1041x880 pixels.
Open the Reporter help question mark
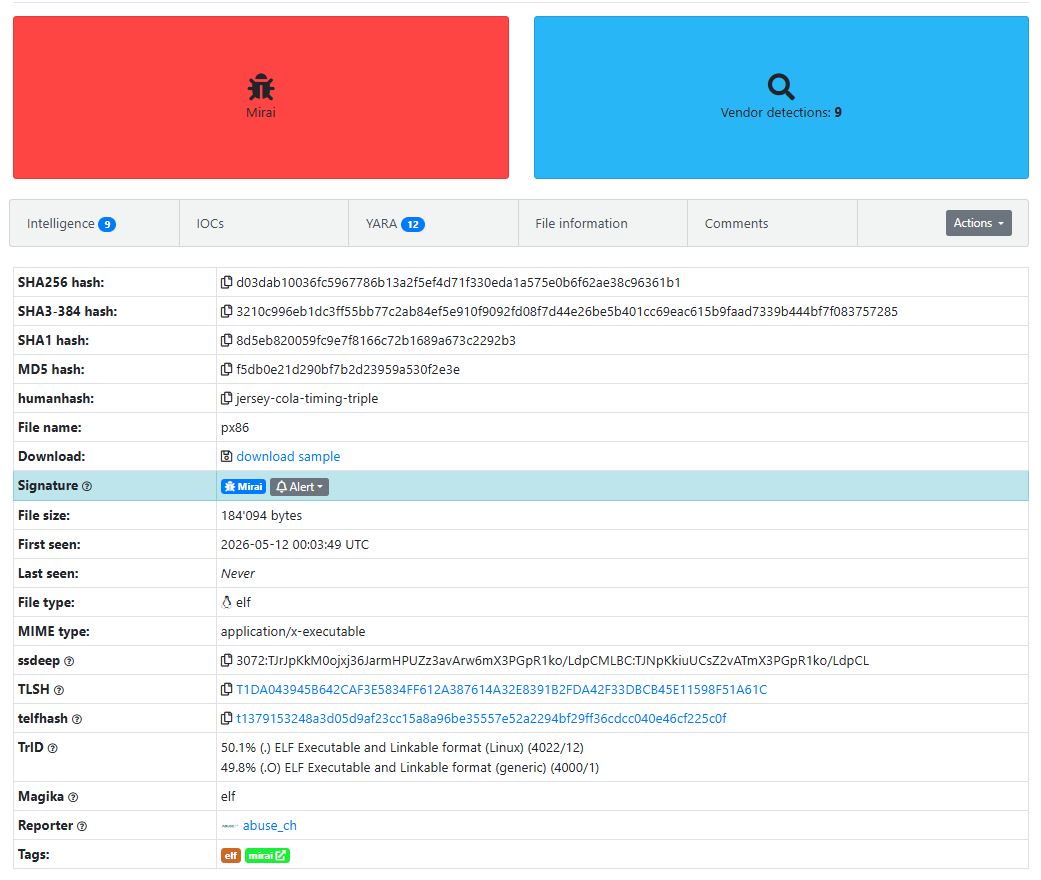(x=82, y=826)
